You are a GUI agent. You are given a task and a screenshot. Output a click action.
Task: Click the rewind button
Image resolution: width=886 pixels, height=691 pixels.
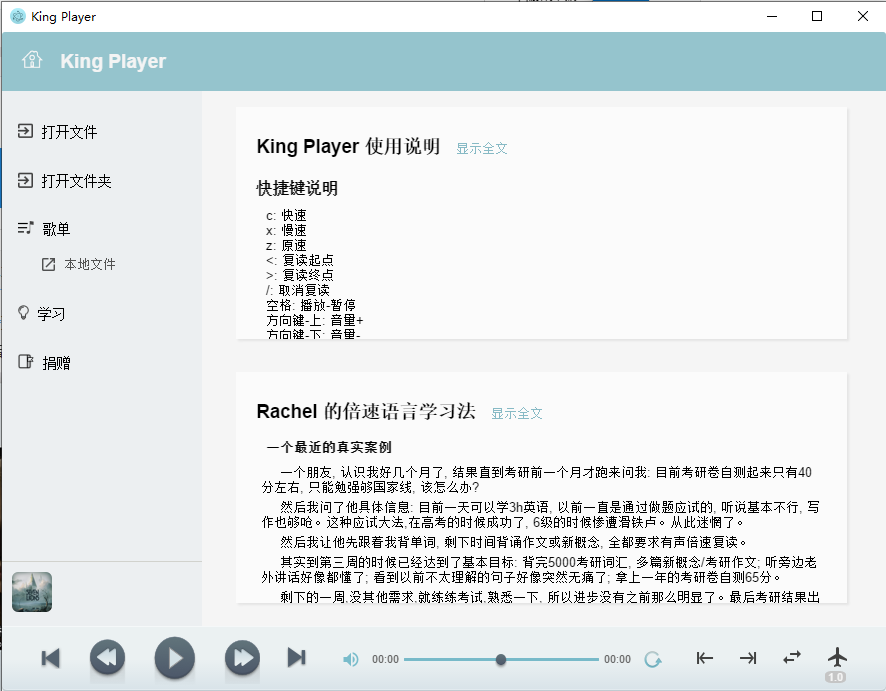point(107,657)
